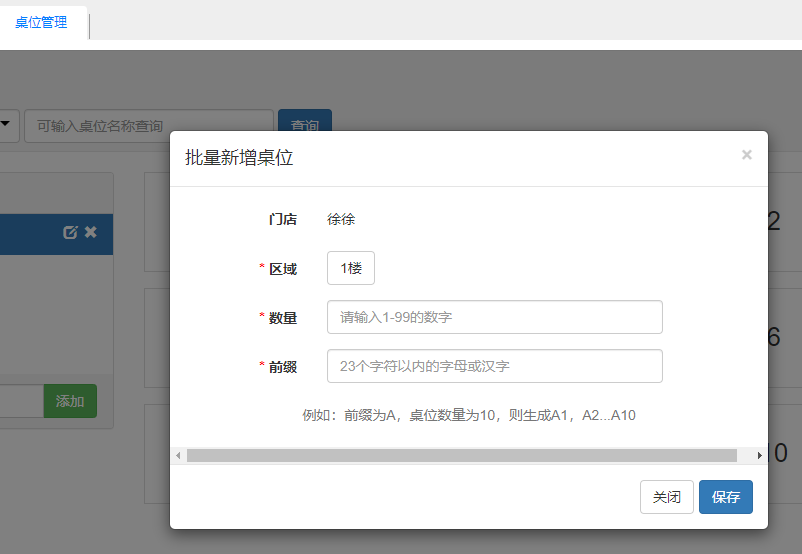Select the table card ending in 2
The height and width of the screenshot is (554, 802).
[x=783, y=222]
